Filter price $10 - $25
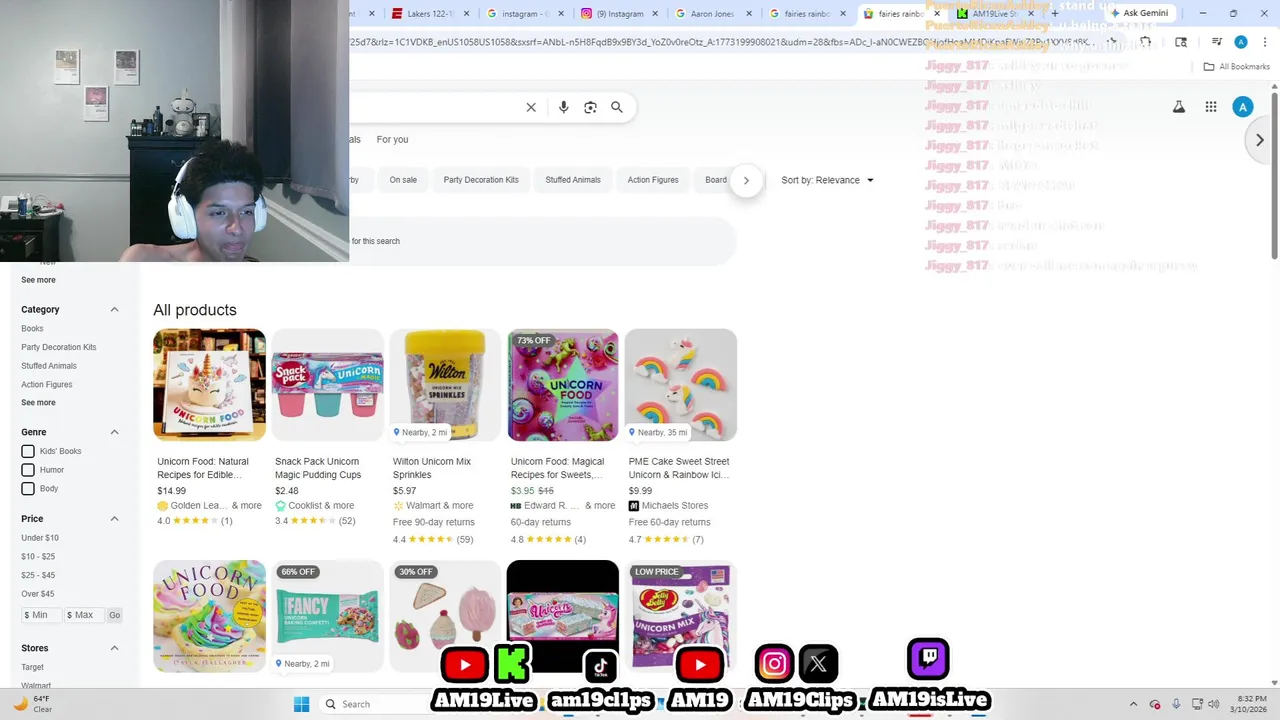The width and height of the screenshot is (1280, 720). 38,557
